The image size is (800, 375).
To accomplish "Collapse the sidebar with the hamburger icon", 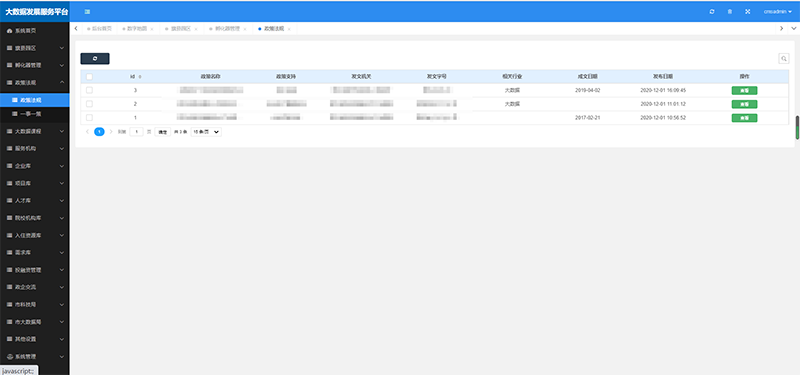I will [x=87, y=12].
